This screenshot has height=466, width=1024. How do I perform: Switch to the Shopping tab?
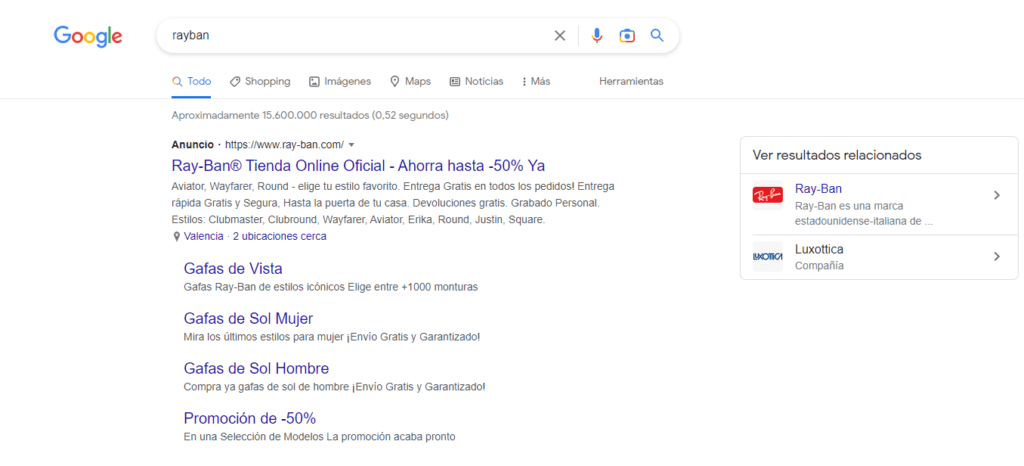point(260,82)
